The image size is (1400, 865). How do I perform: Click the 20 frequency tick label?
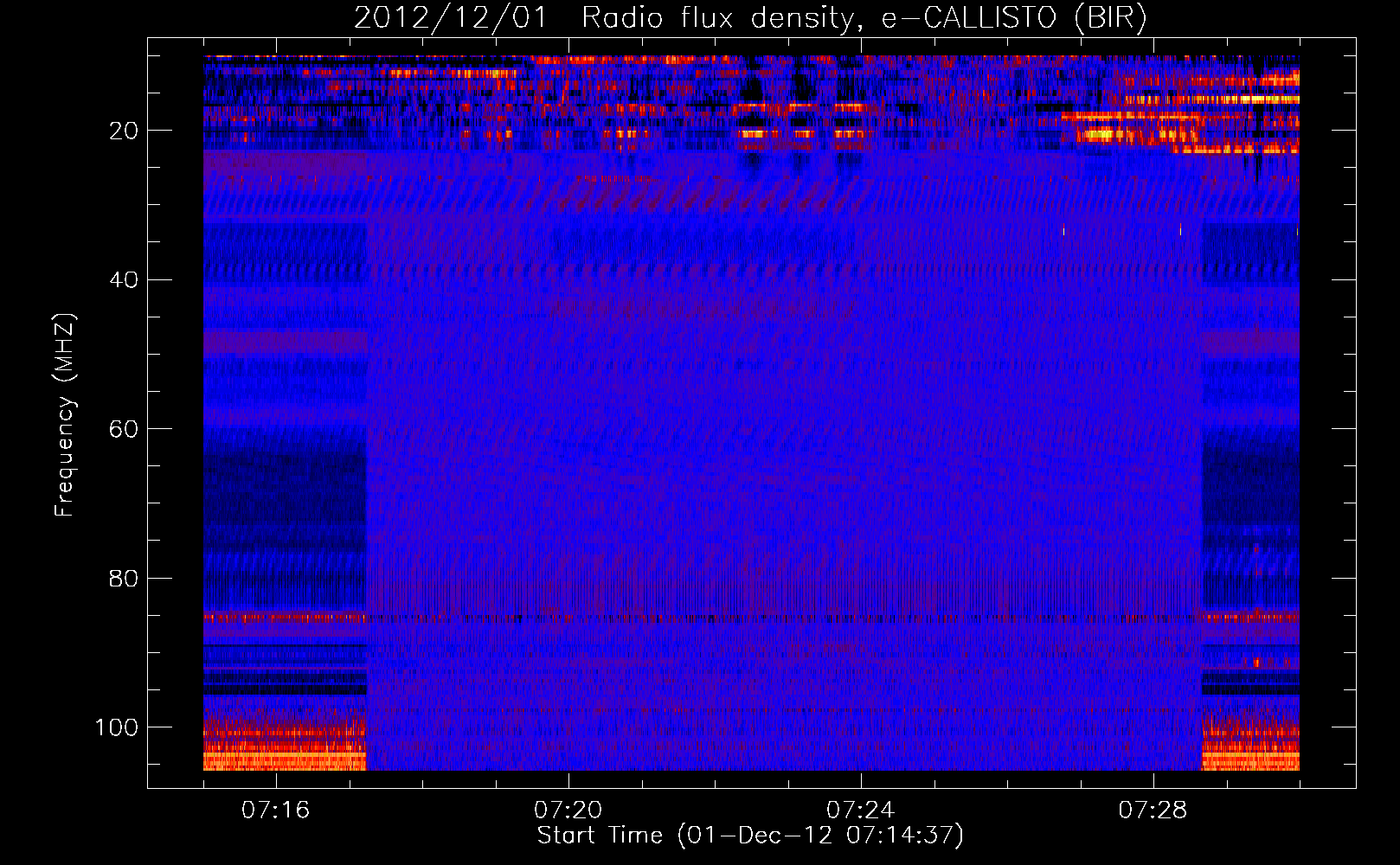pyautogui.click(x=124, y=131)
